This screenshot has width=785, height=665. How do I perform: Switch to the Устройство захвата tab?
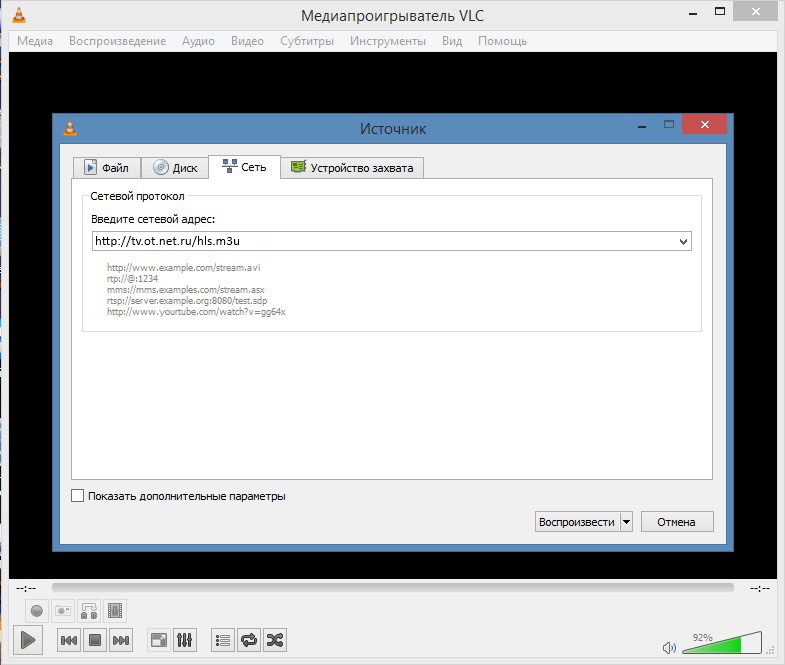(352, 168)
